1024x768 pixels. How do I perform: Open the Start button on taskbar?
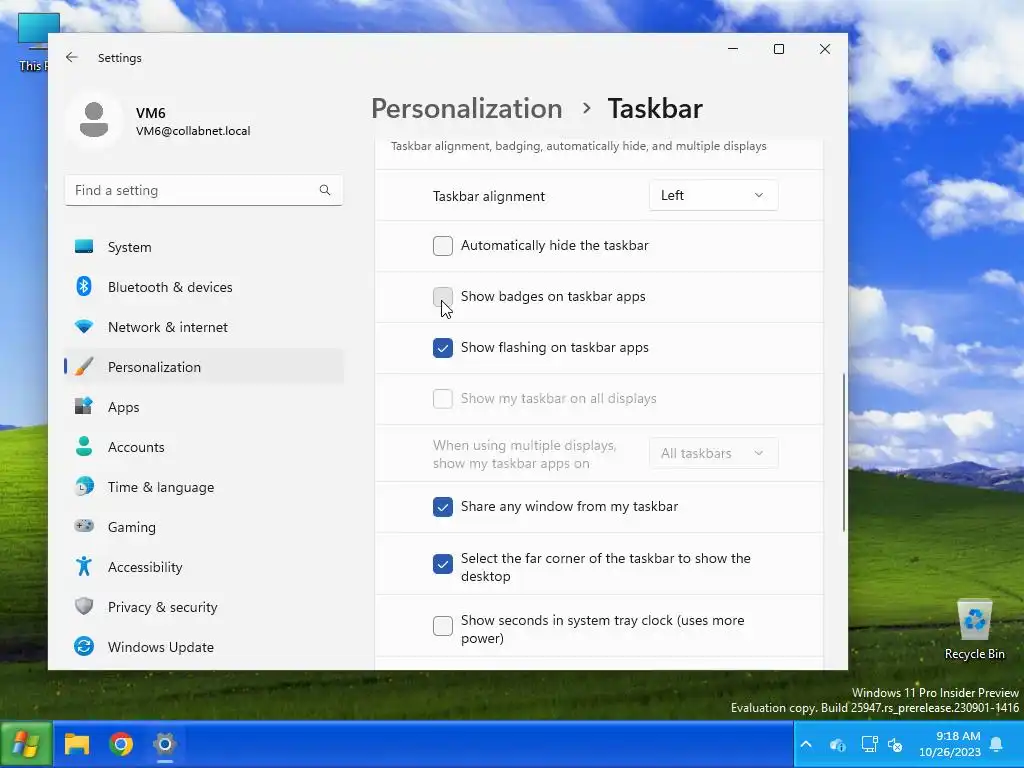(26, 744)
